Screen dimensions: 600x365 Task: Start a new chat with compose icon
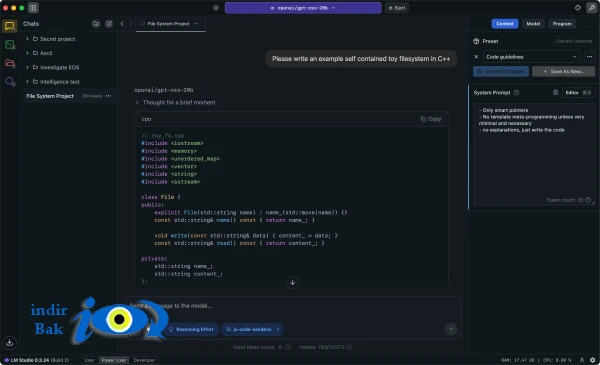[109, 24]
